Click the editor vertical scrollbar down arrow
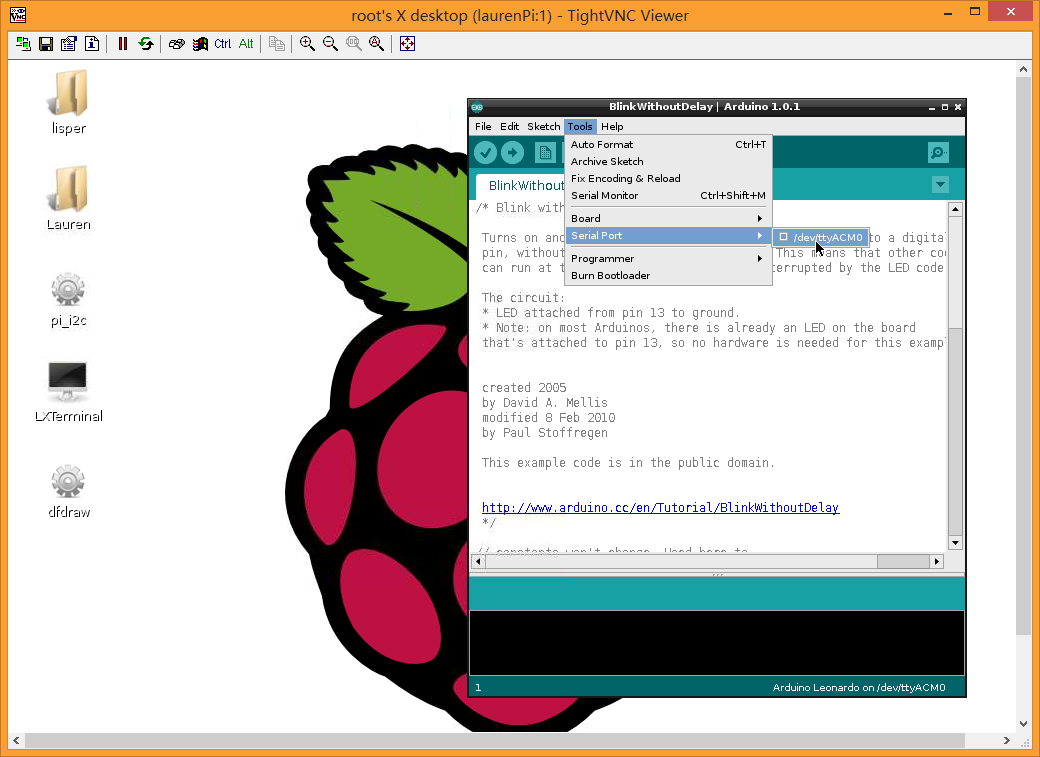The image size is (1040, 757). click(x=955, y=543)
